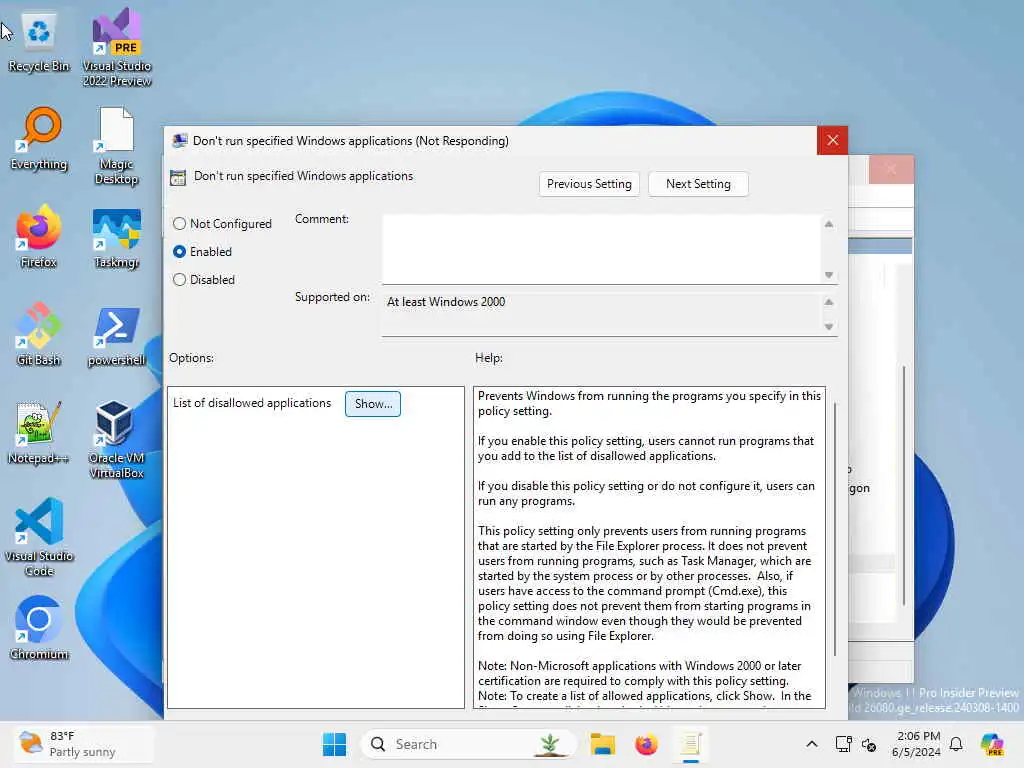Open notifications bell in the taskbar
Screen dimensions: 1024x768
[956, 744]
